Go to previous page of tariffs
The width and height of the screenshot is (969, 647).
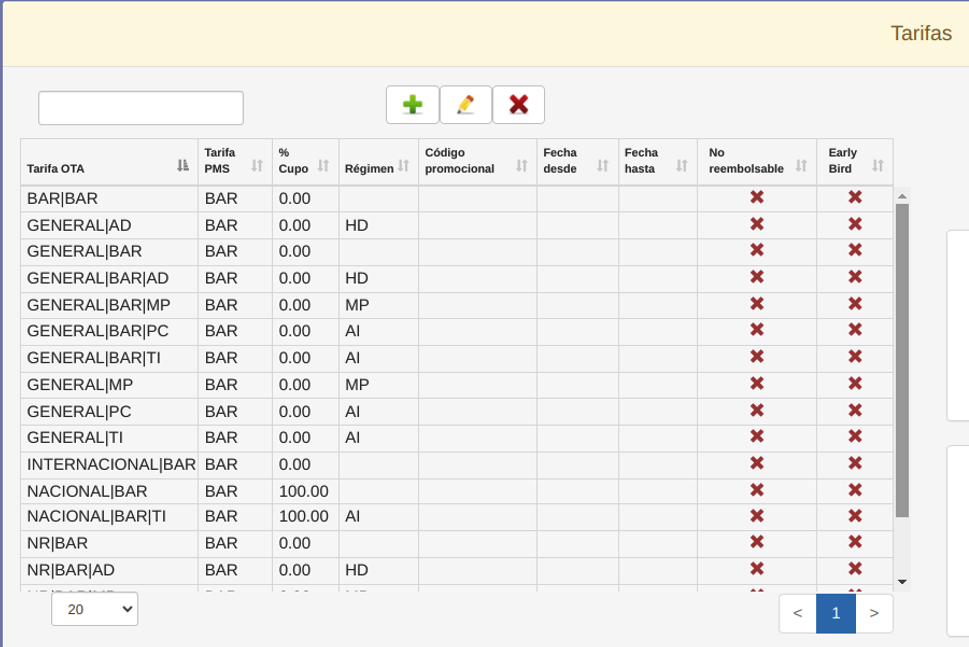[x=798, y=614]
